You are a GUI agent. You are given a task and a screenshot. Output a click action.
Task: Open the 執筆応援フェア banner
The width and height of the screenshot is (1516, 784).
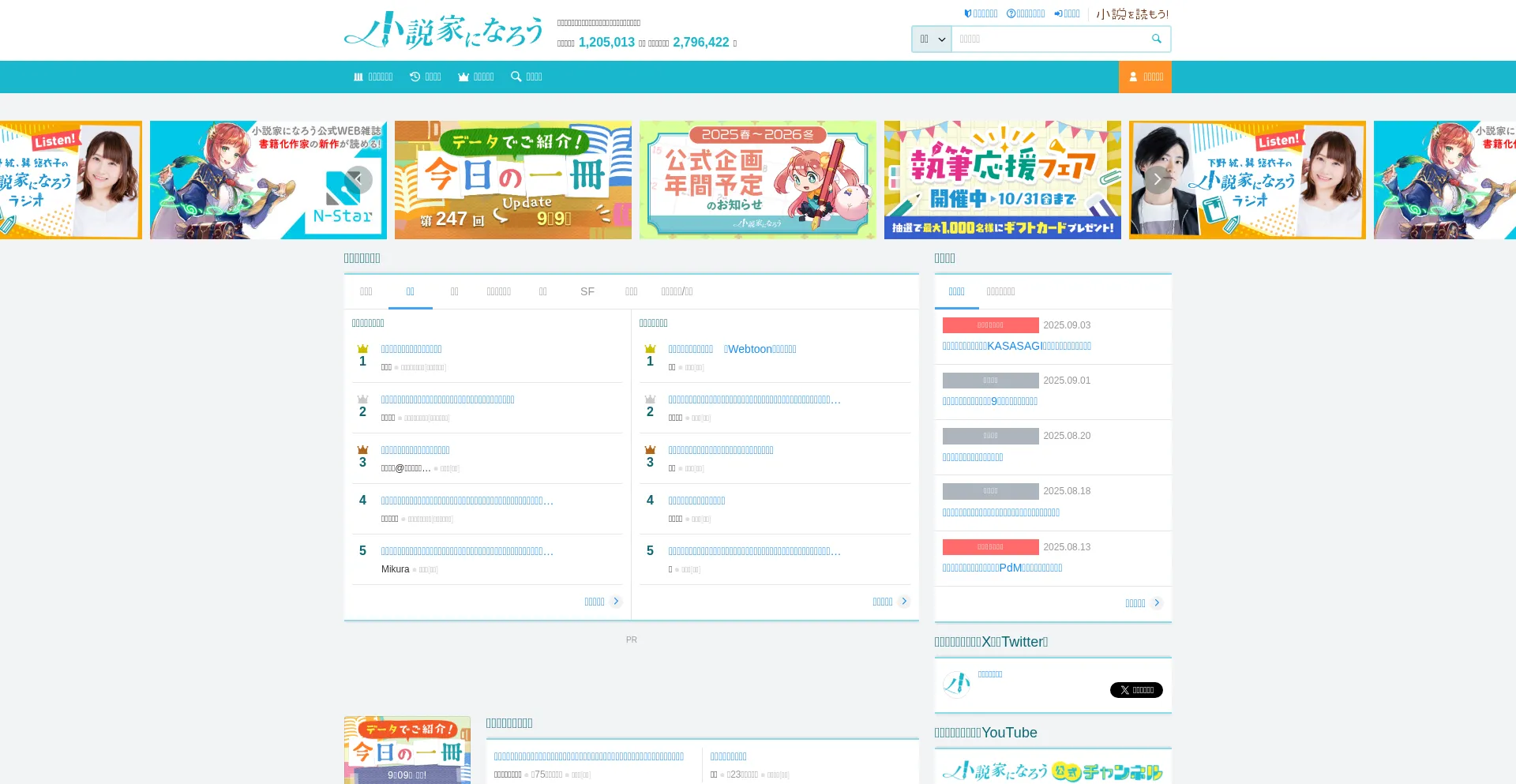(1003, 180)
